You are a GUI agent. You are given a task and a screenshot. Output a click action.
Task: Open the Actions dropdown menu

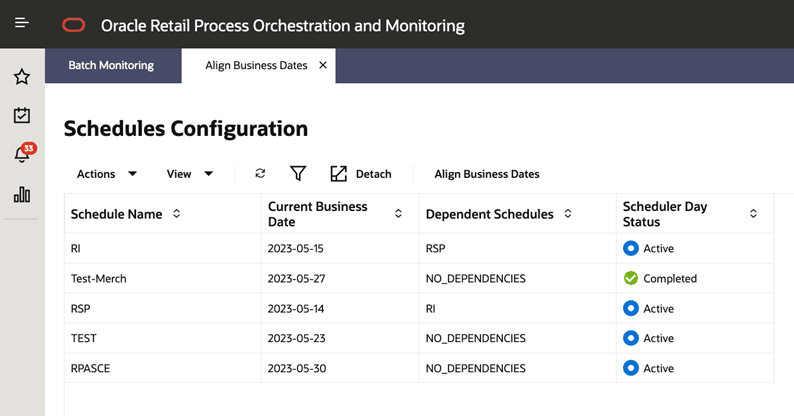pyautogui.click(x=106, y=174)
